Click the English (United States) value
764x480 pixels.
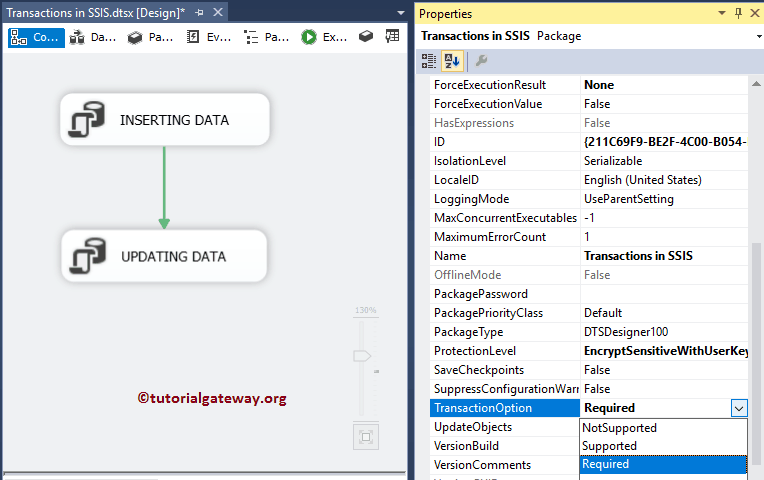pos(664,180)
